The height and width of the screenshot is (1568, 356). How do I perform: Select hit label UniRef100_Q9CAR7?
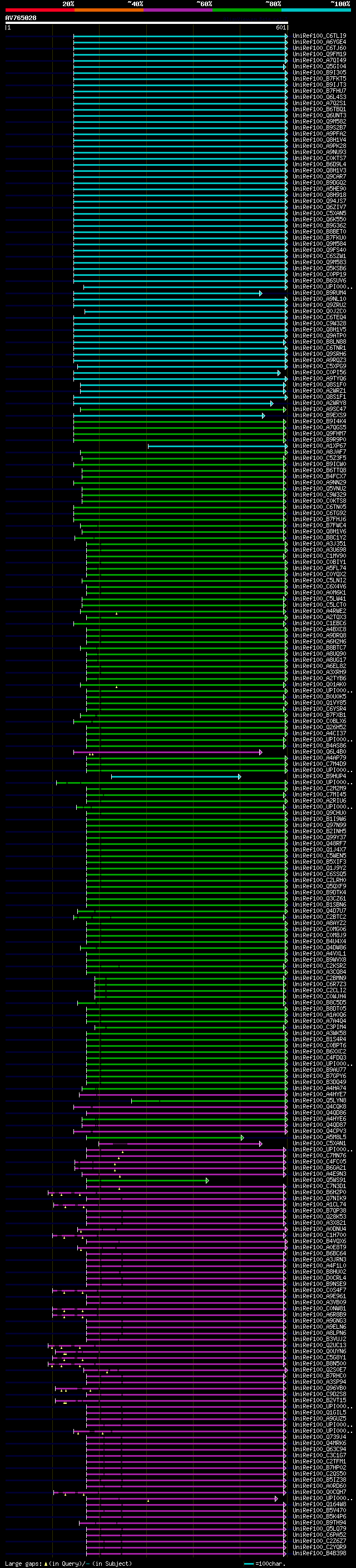pyautogui.click(x=319, y=176)
